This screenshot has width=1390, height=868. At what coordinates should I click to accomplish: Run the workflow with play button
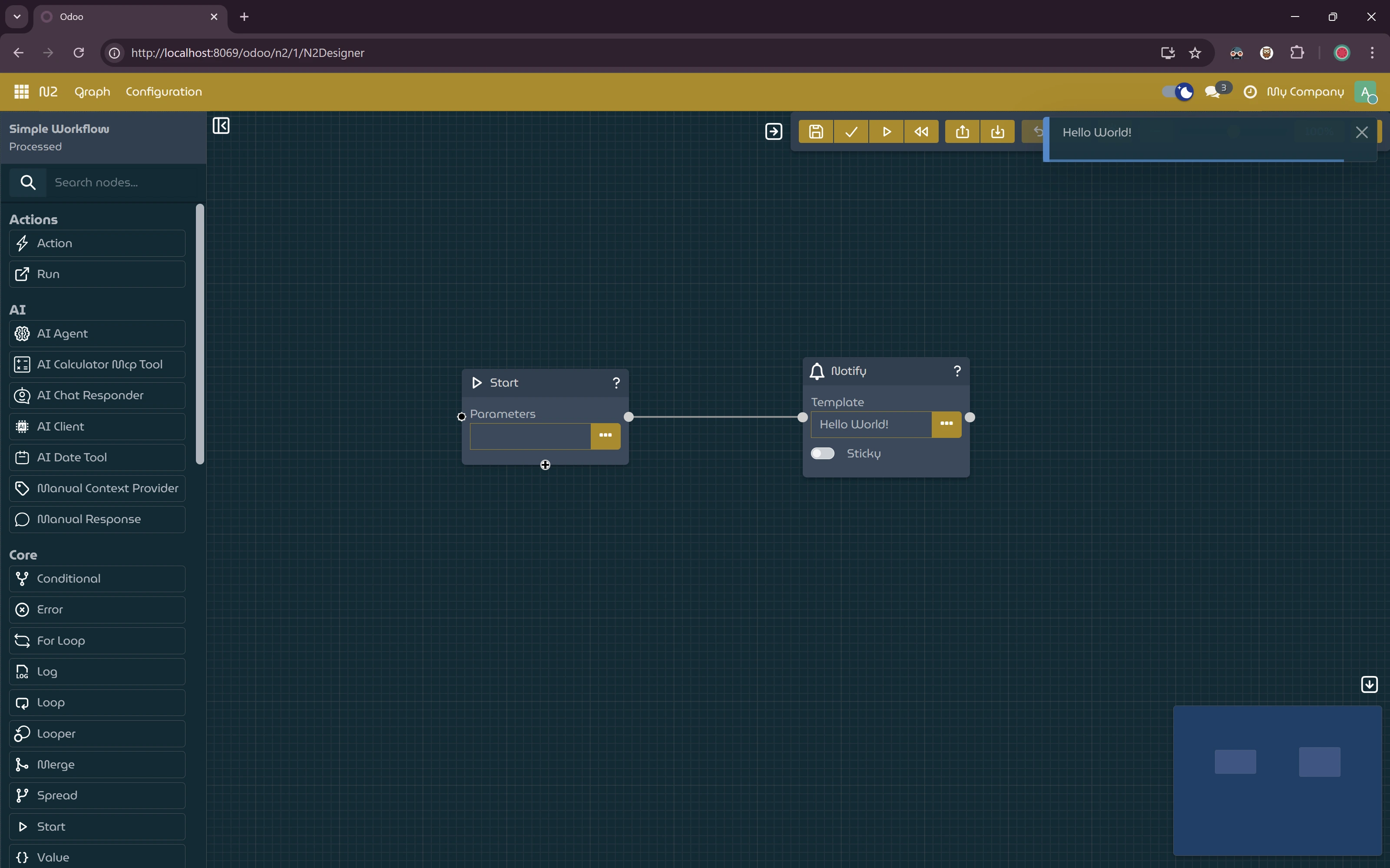tap(886, 132)
